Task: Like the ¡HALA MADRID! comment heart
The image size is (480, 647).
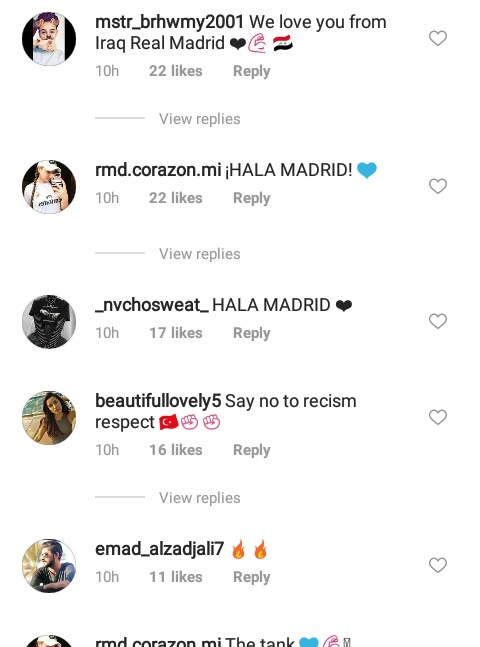Action: [x=438, y=186]
